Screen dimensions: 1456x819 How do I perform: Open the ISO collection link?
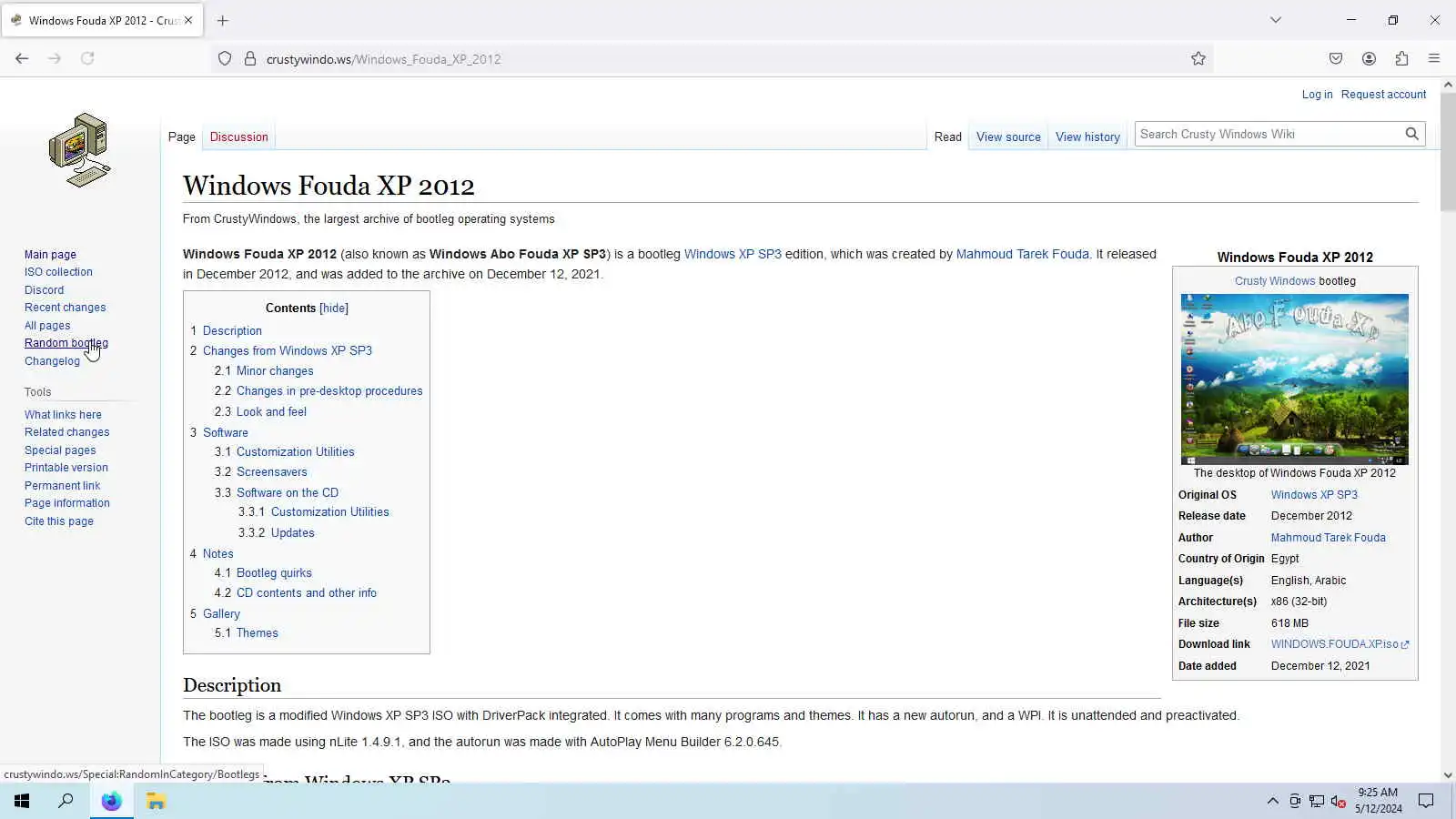(58, 272)
